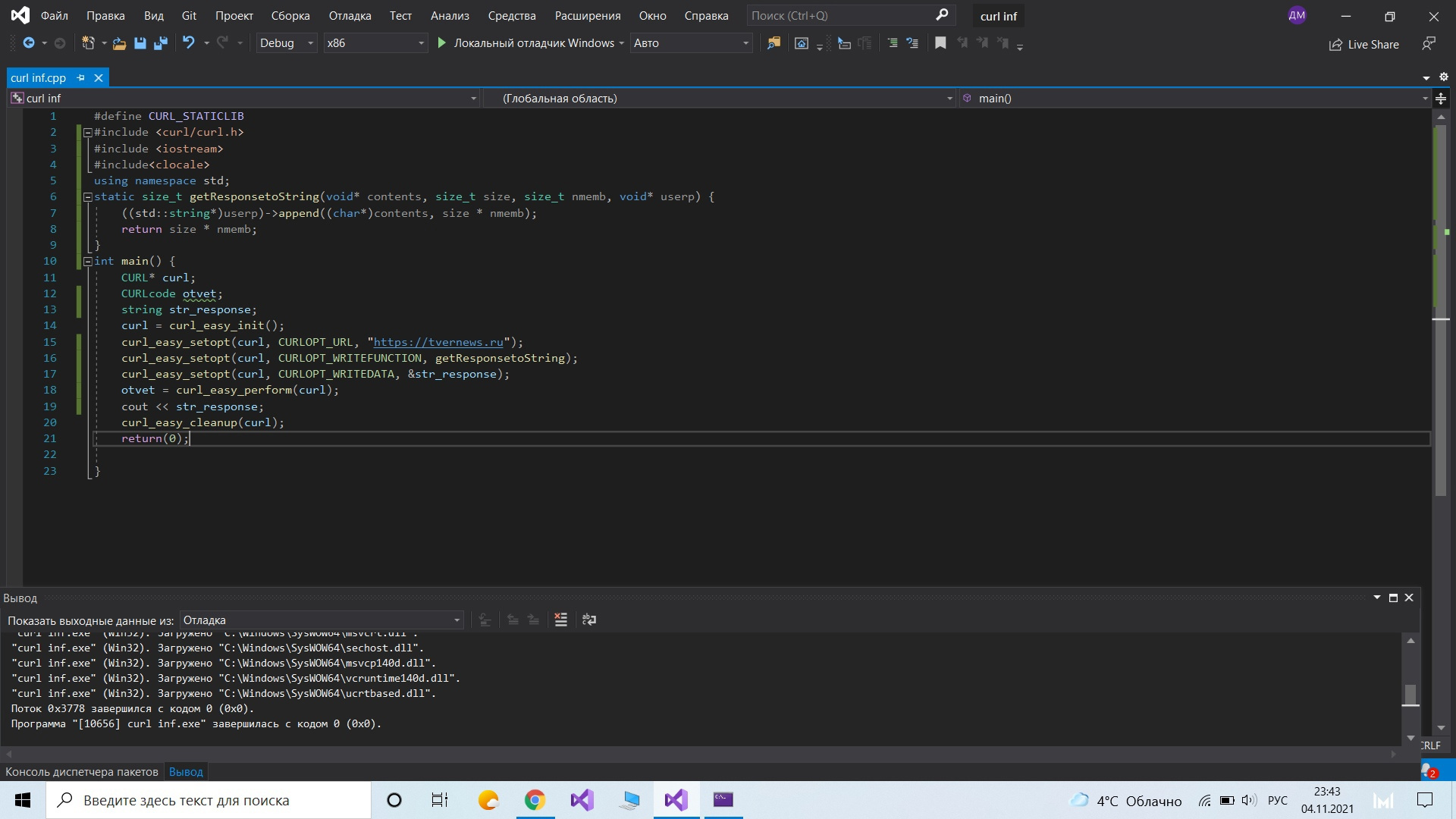
Task: Open the notification center icon in the taskbar
Action: point(1425,800)
